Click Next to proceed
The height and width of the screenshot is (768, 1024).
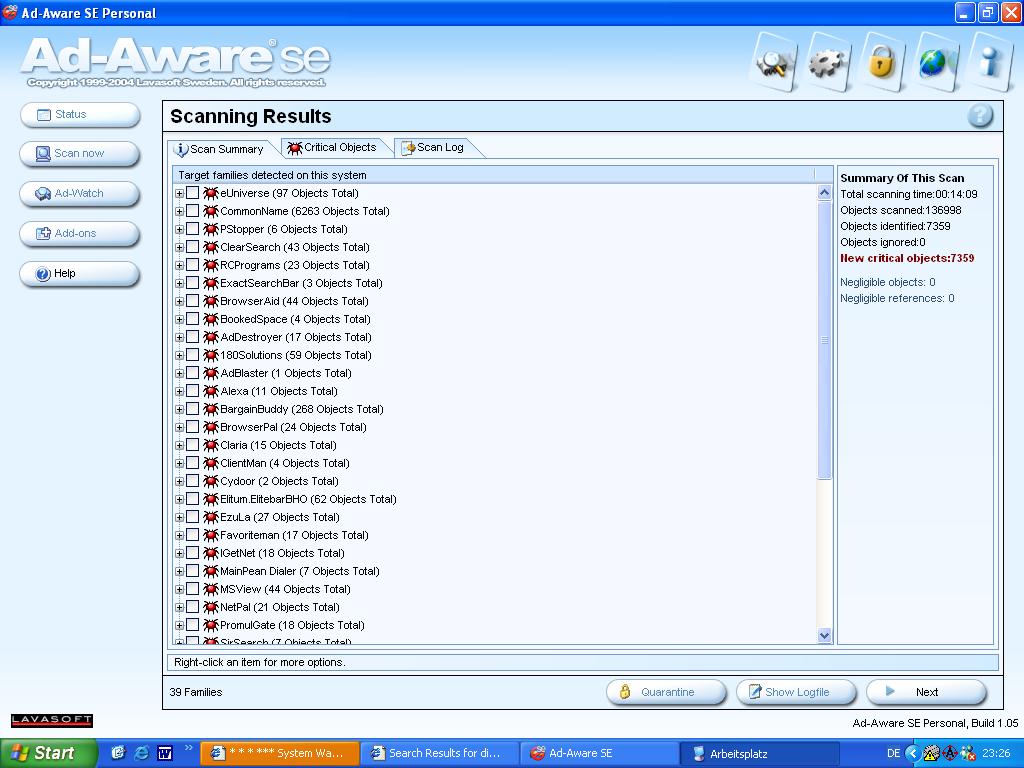[x=926, y=692]
